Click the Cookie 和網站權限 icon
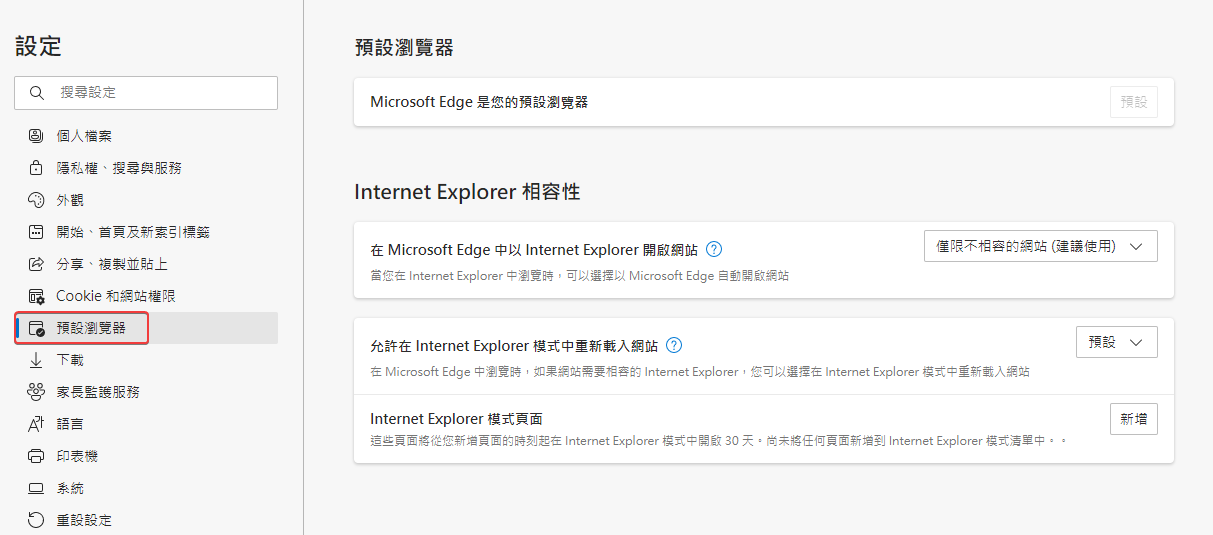 tap(36, 296)
